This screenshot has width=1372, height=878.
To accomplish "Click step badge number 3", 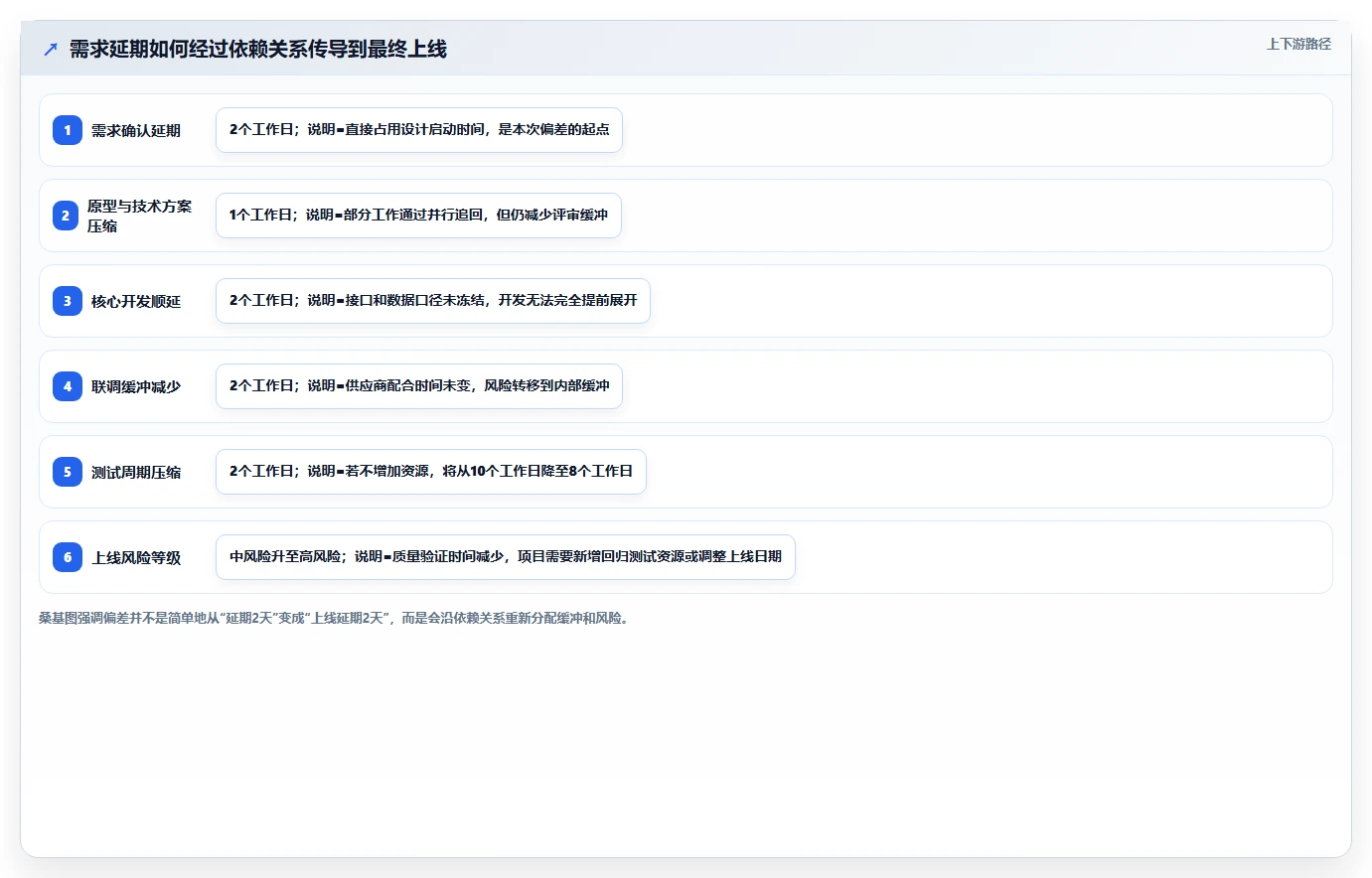I will point(68,301).
